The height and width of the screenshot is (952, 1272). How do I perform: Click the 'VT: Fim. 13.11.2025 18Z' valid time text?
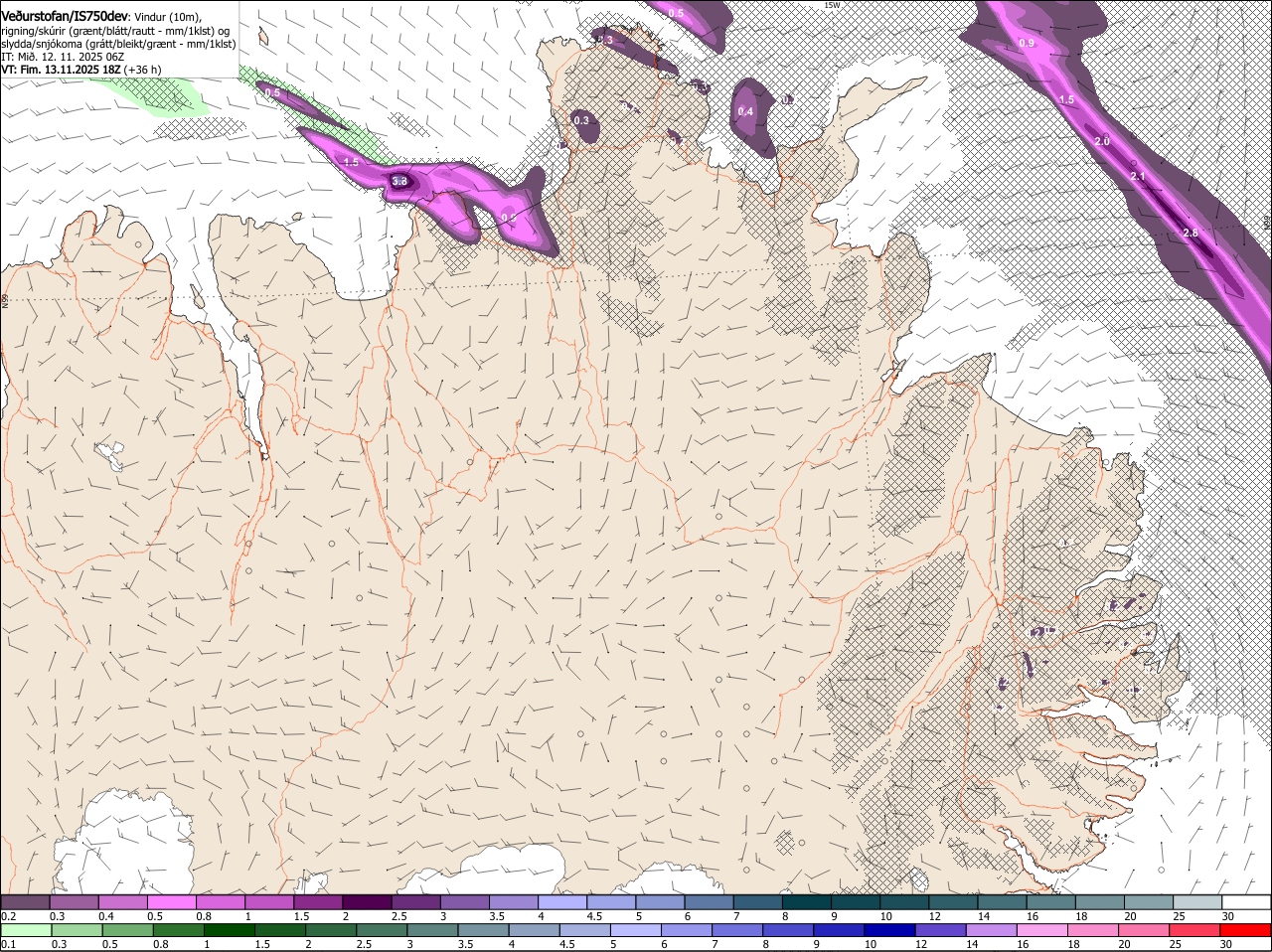(x=62, y=70)
